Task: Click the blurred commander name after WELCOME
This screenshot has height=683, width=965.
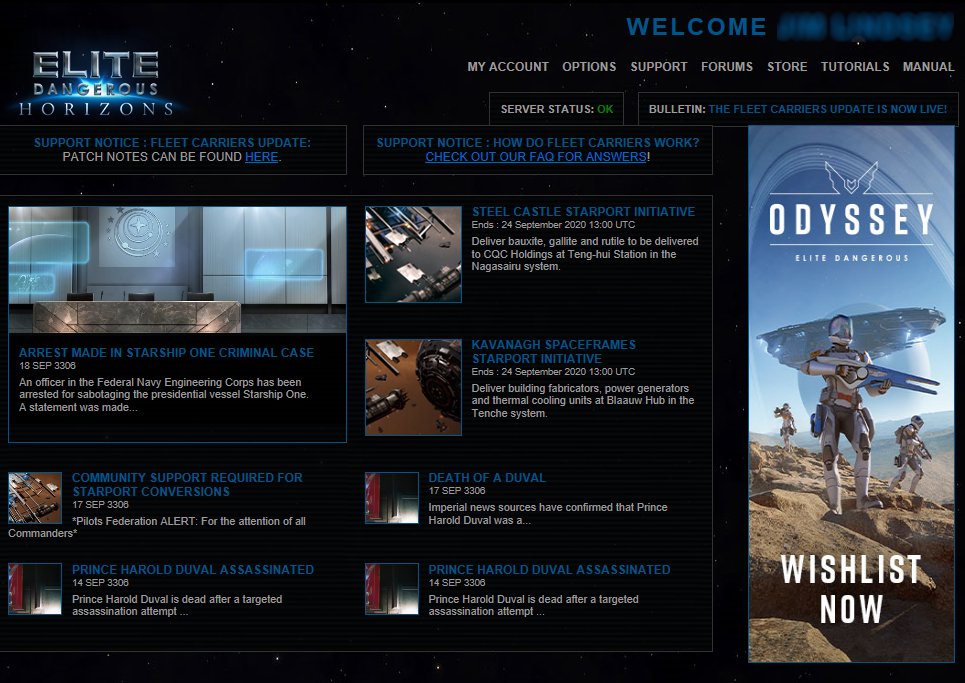Action: coord(865,27)
